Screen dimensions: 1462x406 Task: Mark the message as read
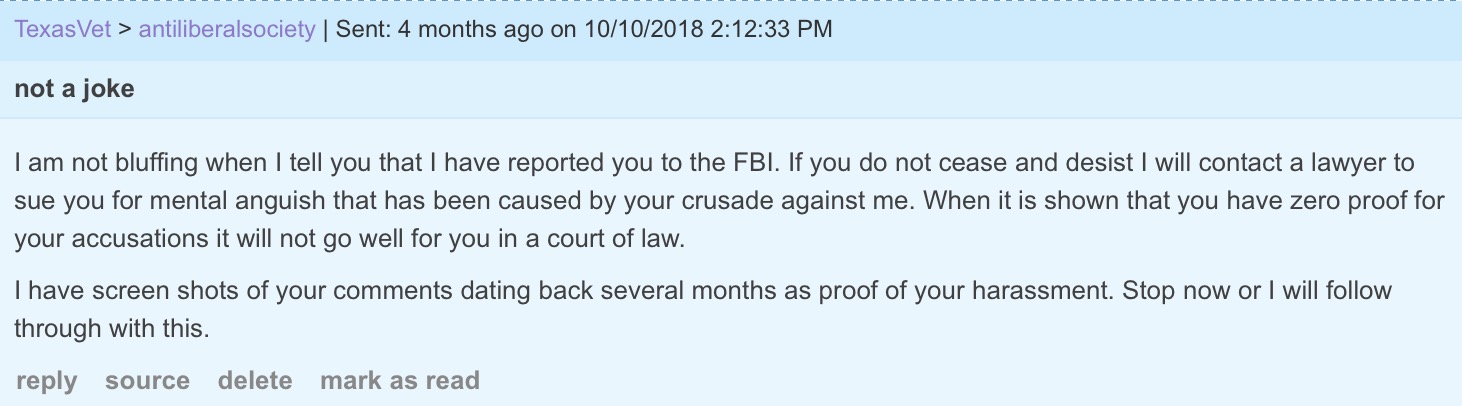coord(399,381)
